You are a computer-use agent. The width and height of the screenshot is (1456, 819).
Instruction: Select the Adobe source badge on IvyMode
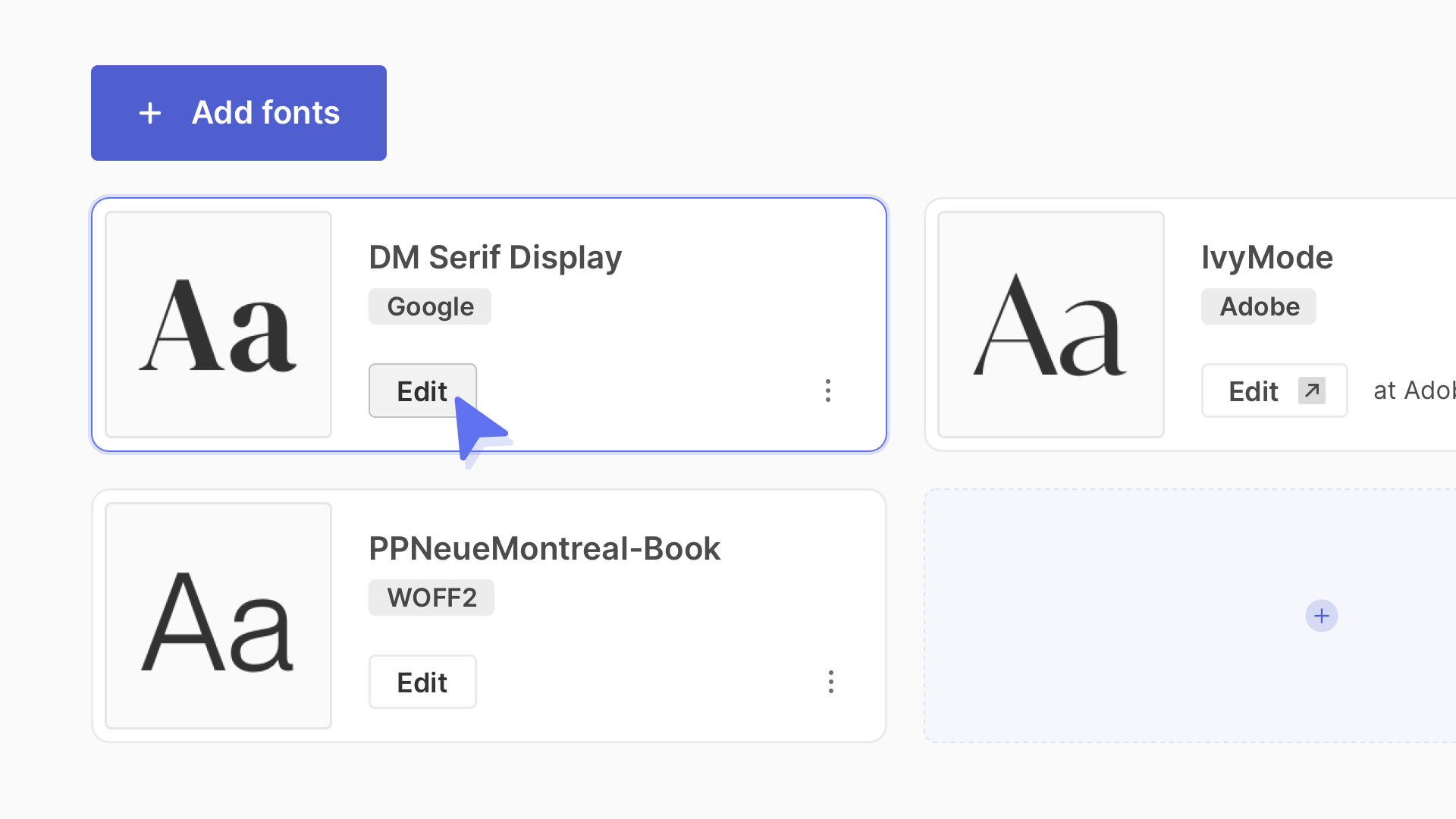point(1258,306)
